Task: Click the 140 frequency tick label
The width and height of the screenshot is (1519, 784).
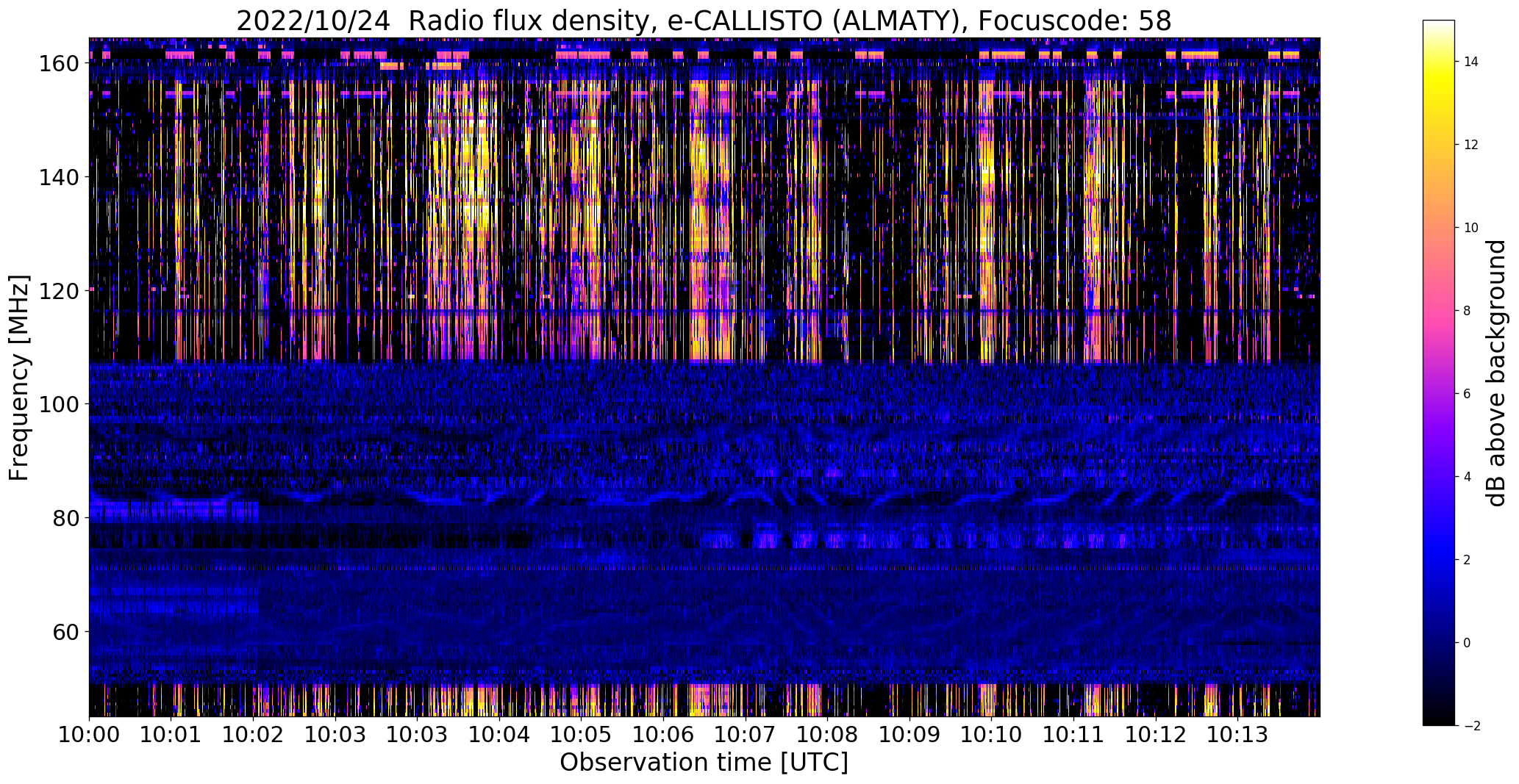Action: click(59, 177)
